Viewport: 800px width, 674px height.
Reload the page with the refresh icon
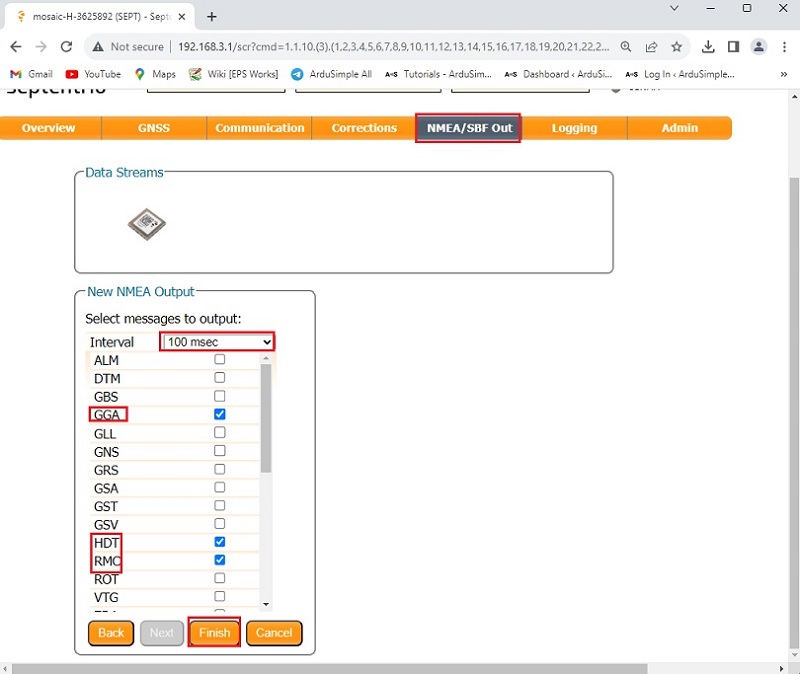click(x=67, y=47)
